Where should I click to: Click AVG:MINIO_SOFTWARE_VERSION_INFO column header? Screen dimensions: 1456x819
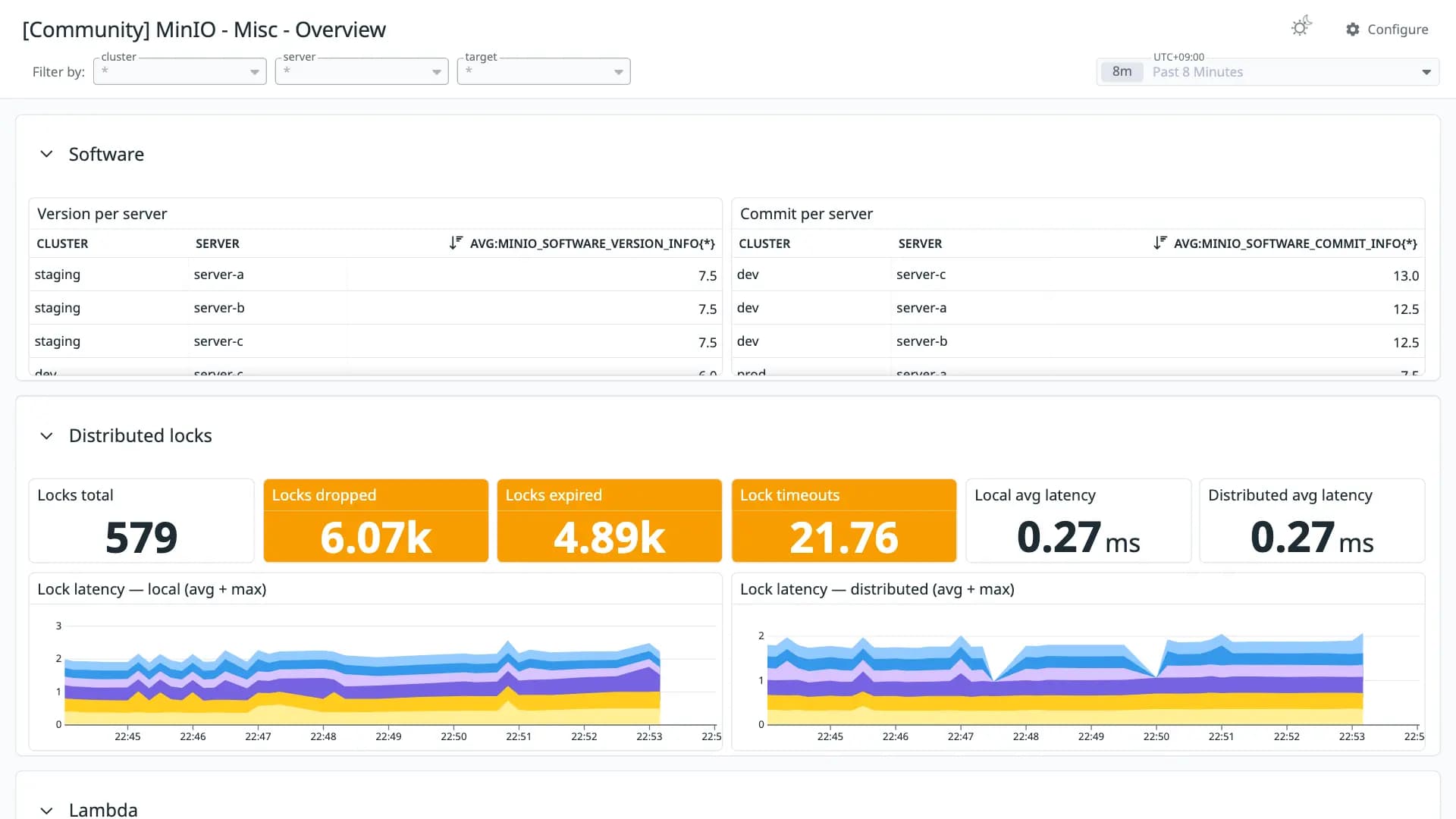[592, 243]
